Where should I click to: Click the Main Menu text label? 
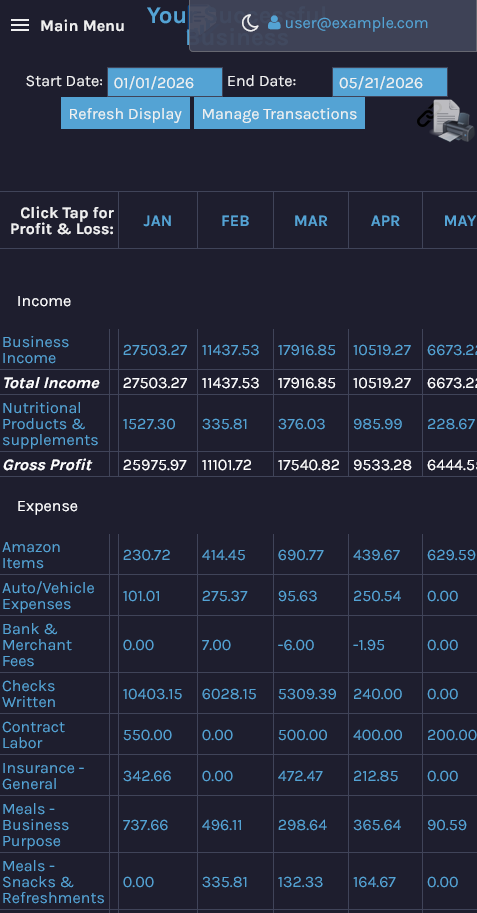[x=82, y=26]
